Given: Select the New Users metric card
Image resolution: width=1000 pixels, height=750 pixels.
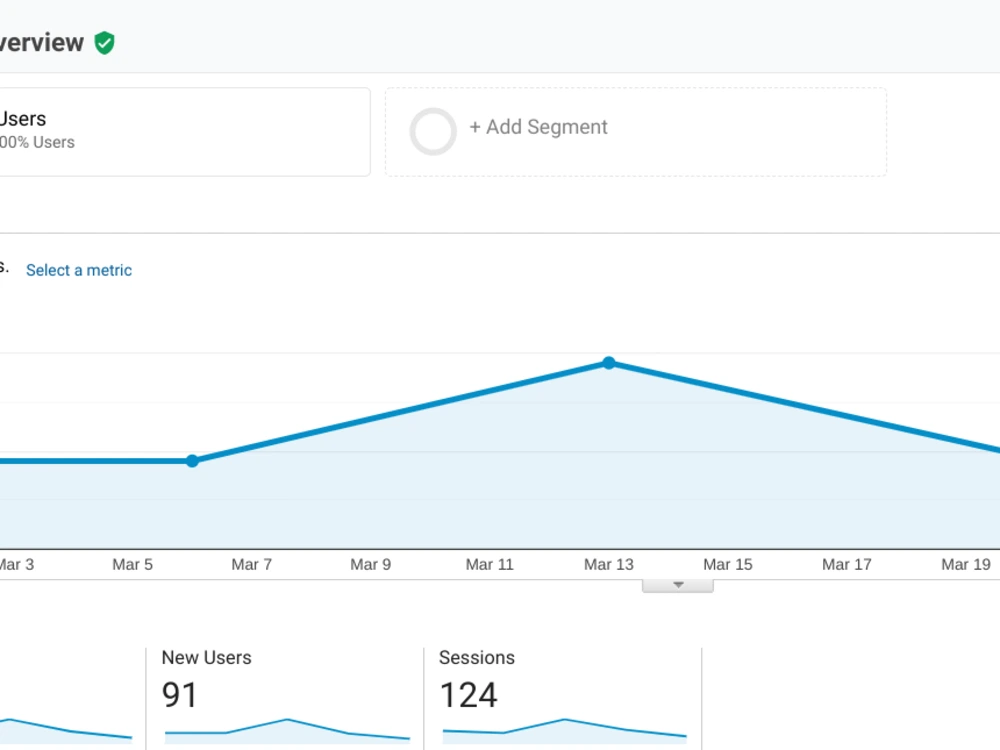Looking at the screenshot, I should (284, 698).
